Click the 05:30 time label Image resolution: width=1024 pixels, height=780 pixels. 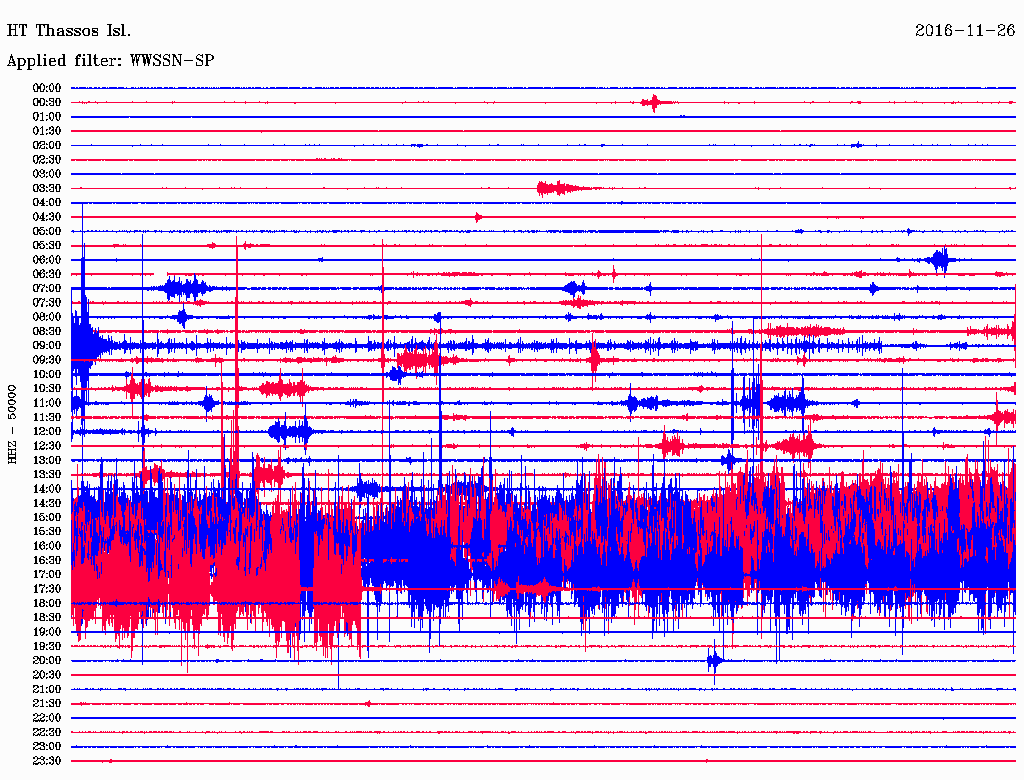click(47, 246)
